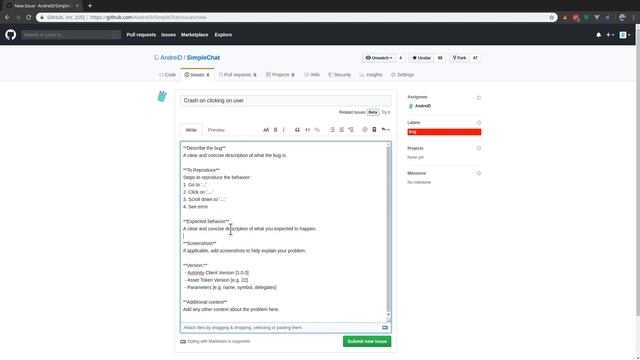
Task: Insert header text with the AA icon
Action: coord(266,130)
